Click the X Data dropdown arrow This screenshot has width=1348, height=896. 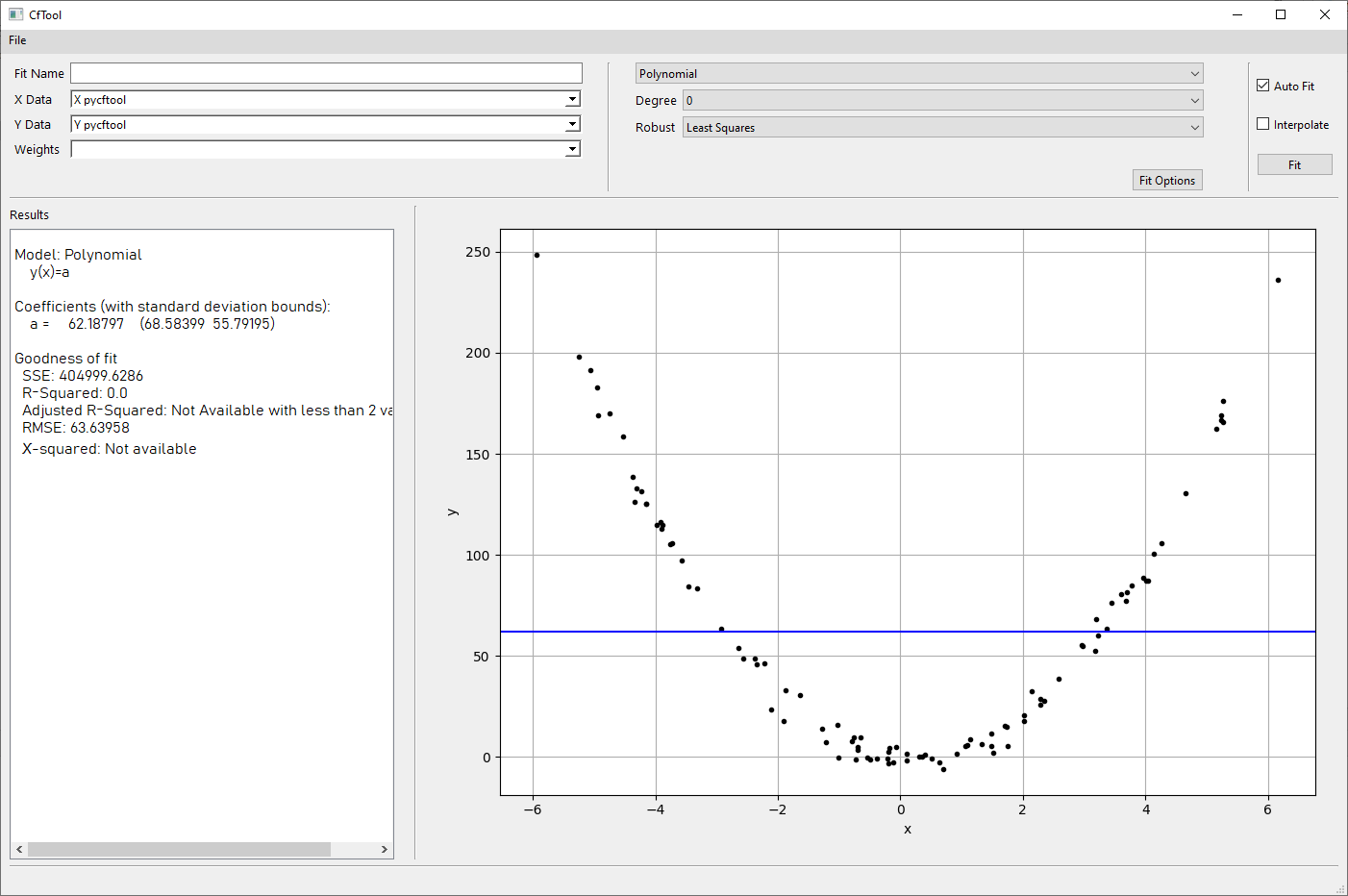pos(572,99)
